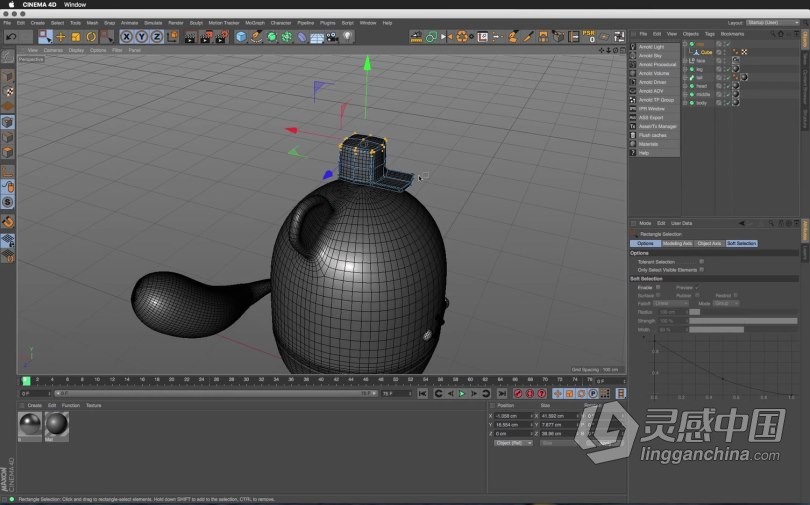
Task: Toggle Tolerant Selection checkbox
Action: (701, 262)
